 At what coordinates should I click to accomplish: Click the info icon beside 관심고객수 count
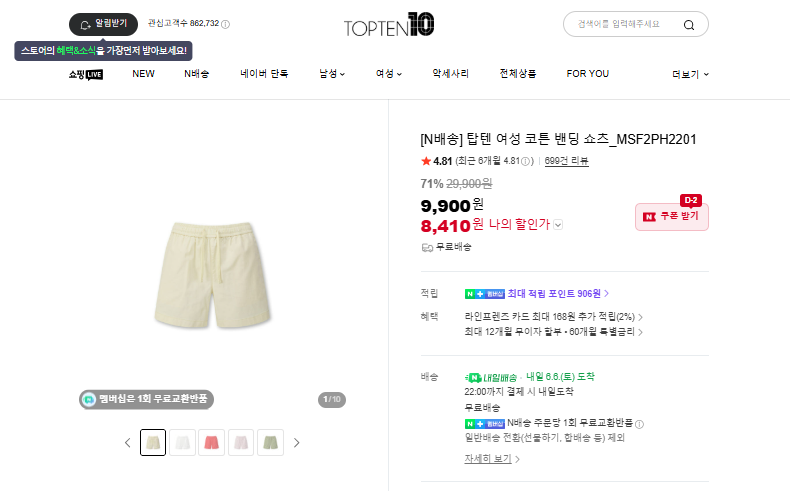(226, 24)
